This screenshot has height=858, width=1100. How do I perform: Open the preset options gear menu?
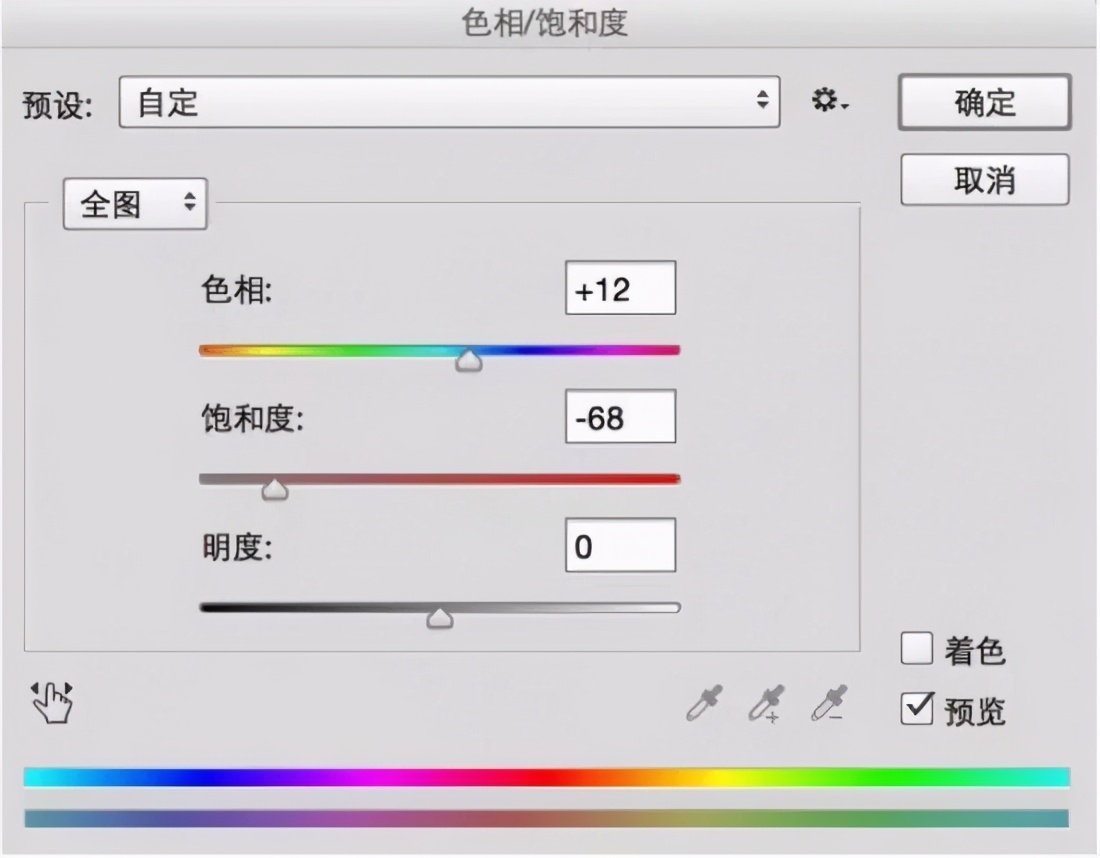click(x=830, y=101)
